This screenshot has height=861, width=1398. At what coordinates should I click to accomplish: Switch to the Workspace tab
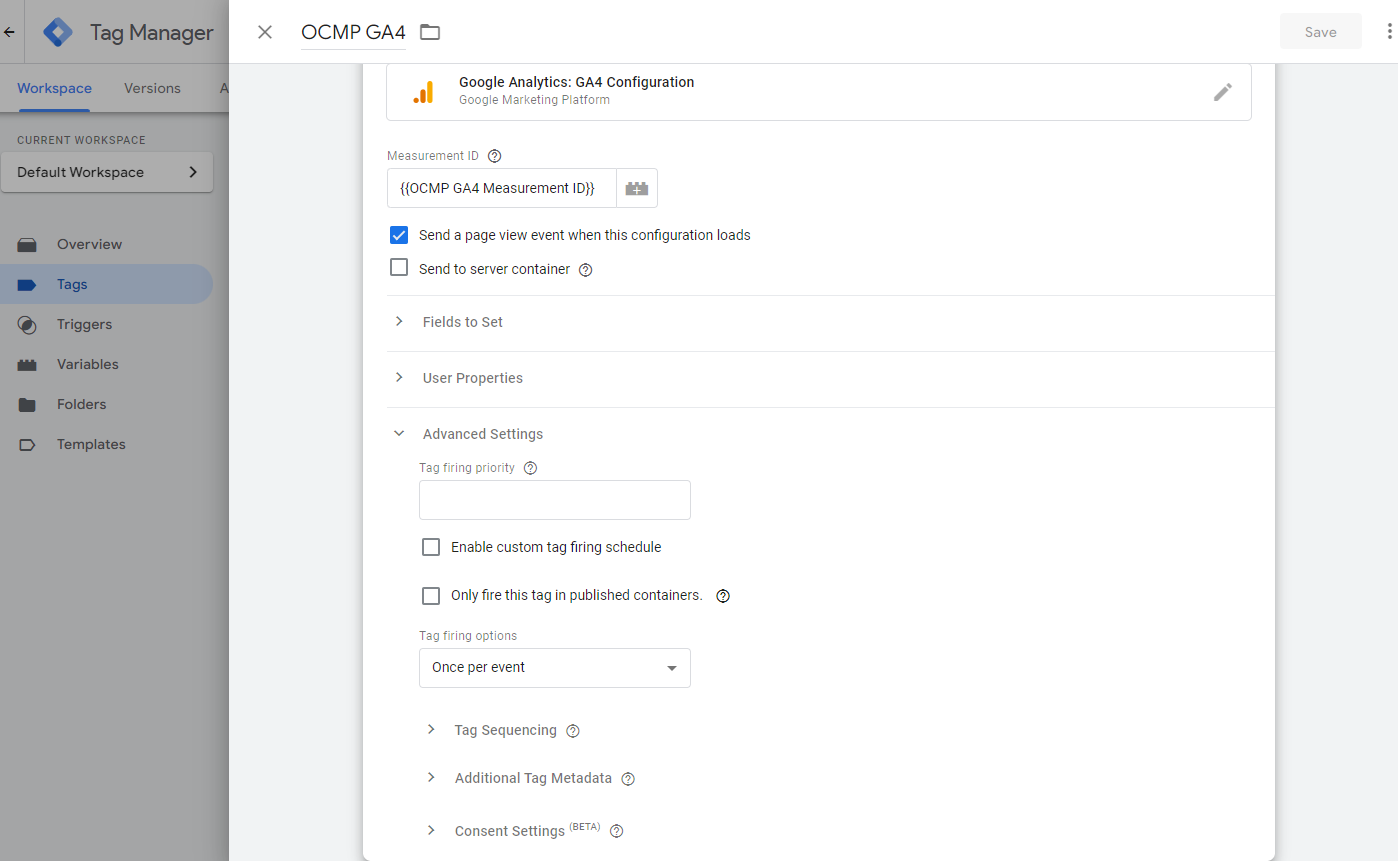[54, 88]
